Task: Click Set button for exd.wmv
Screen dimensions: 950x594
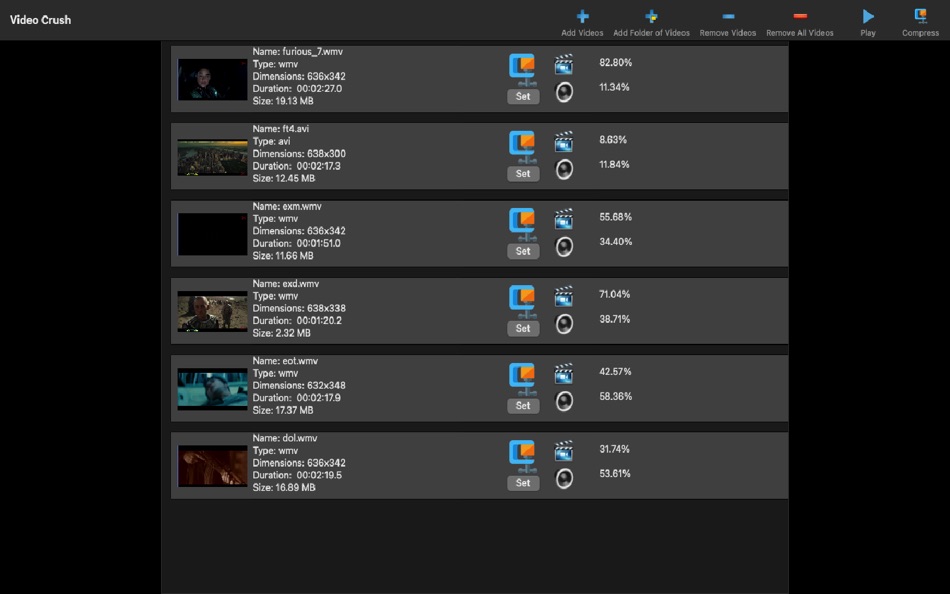Action: point(523,329)
